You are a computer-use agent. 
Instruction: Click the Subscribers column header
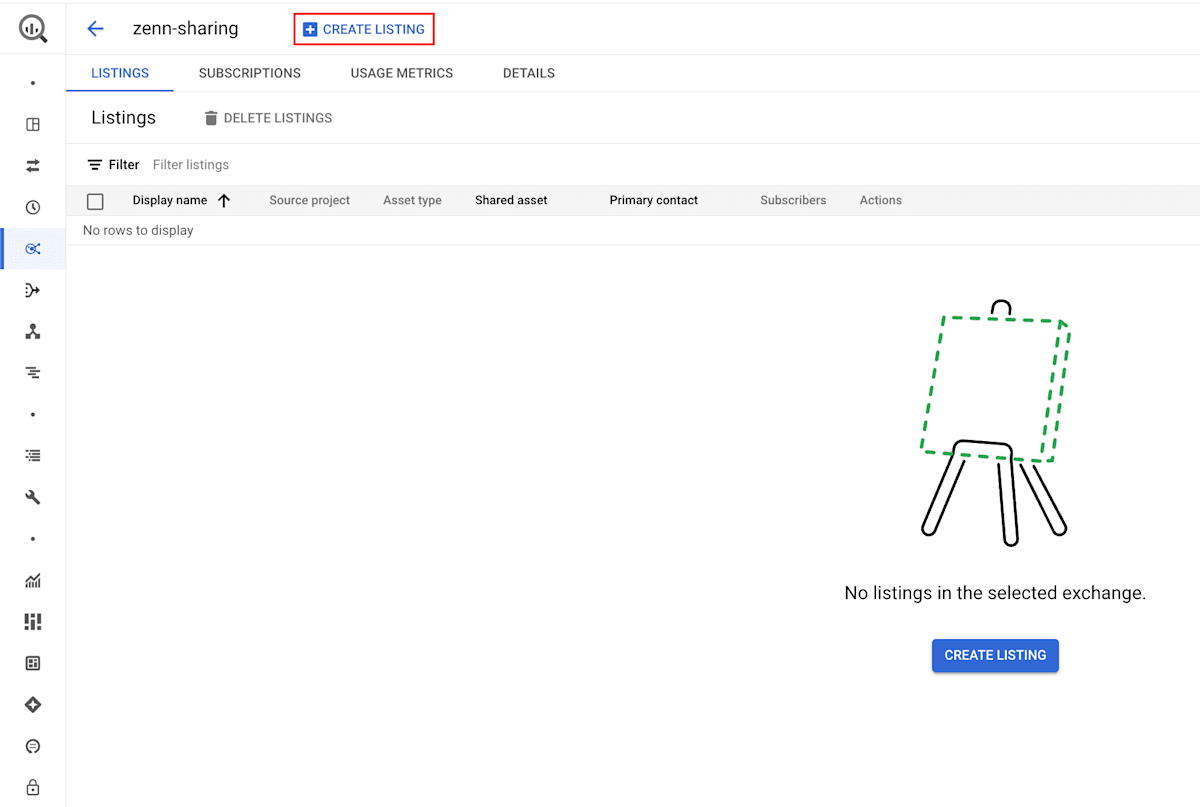(x=793, y=200)
